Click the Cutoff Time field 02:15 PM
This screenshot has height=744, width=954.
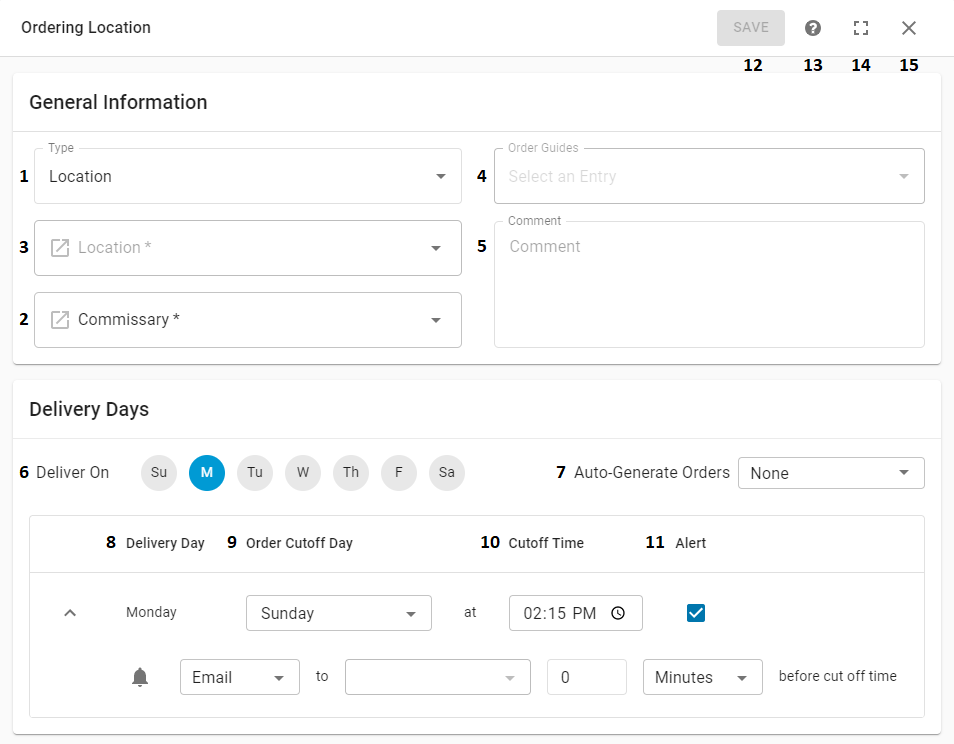(576, 613)
